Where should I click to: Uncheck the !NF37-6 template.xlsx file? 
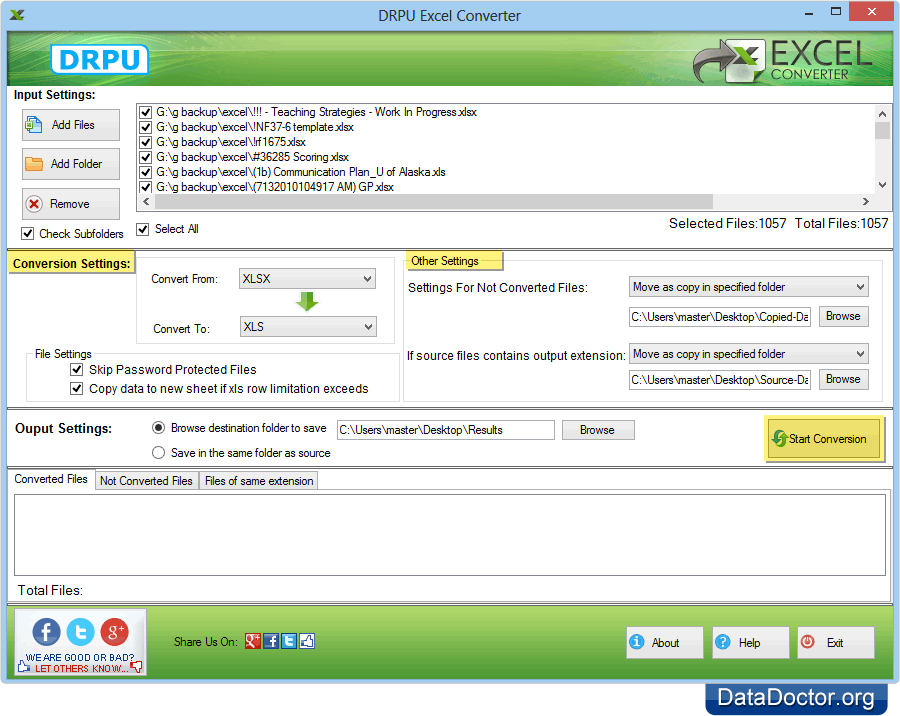tap(146, 127)
